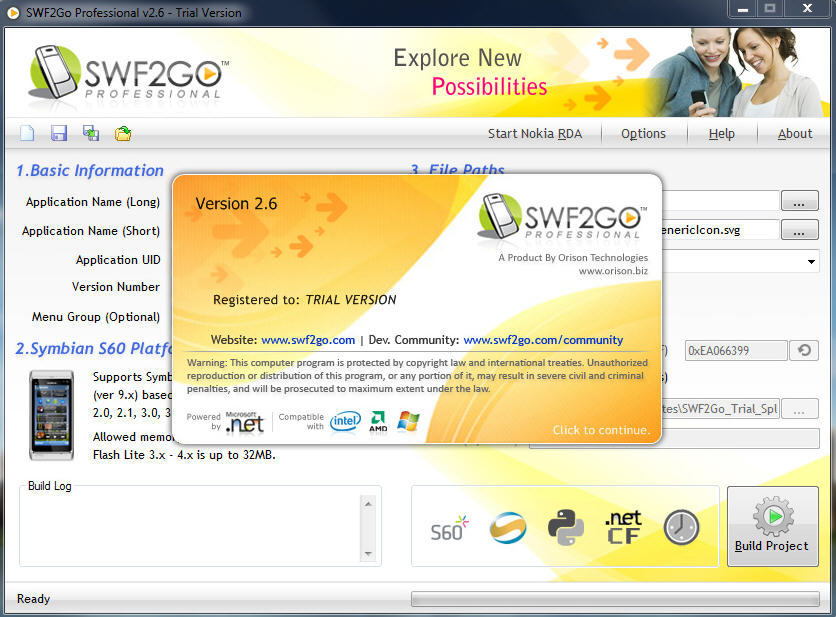Viewport: 836px width, 617px height.
Task: Click 'Application Name (Short)' label
Action: pos(91,230)
